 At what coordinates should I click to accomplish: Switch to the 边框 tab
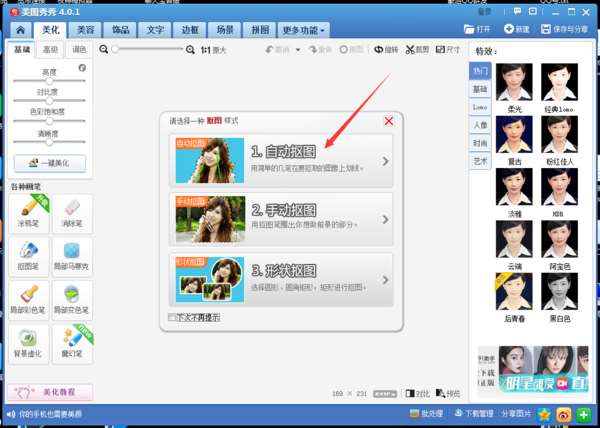(x=190, y=30)
